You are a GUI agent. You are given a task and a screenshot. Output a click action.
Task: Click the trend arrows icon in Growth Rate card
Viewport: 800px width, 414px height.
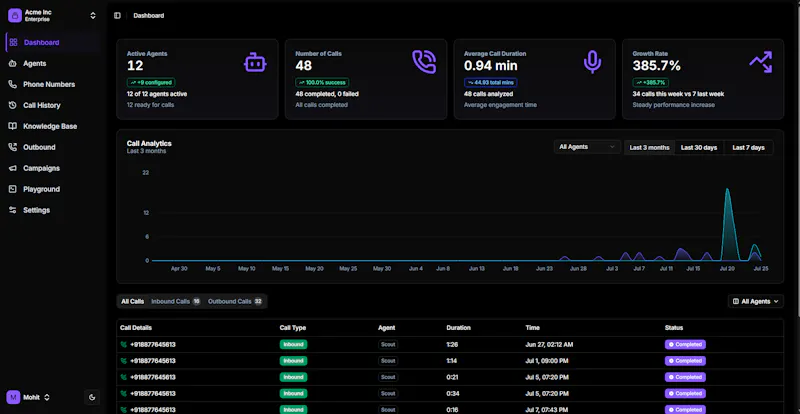tap(761, 62)
